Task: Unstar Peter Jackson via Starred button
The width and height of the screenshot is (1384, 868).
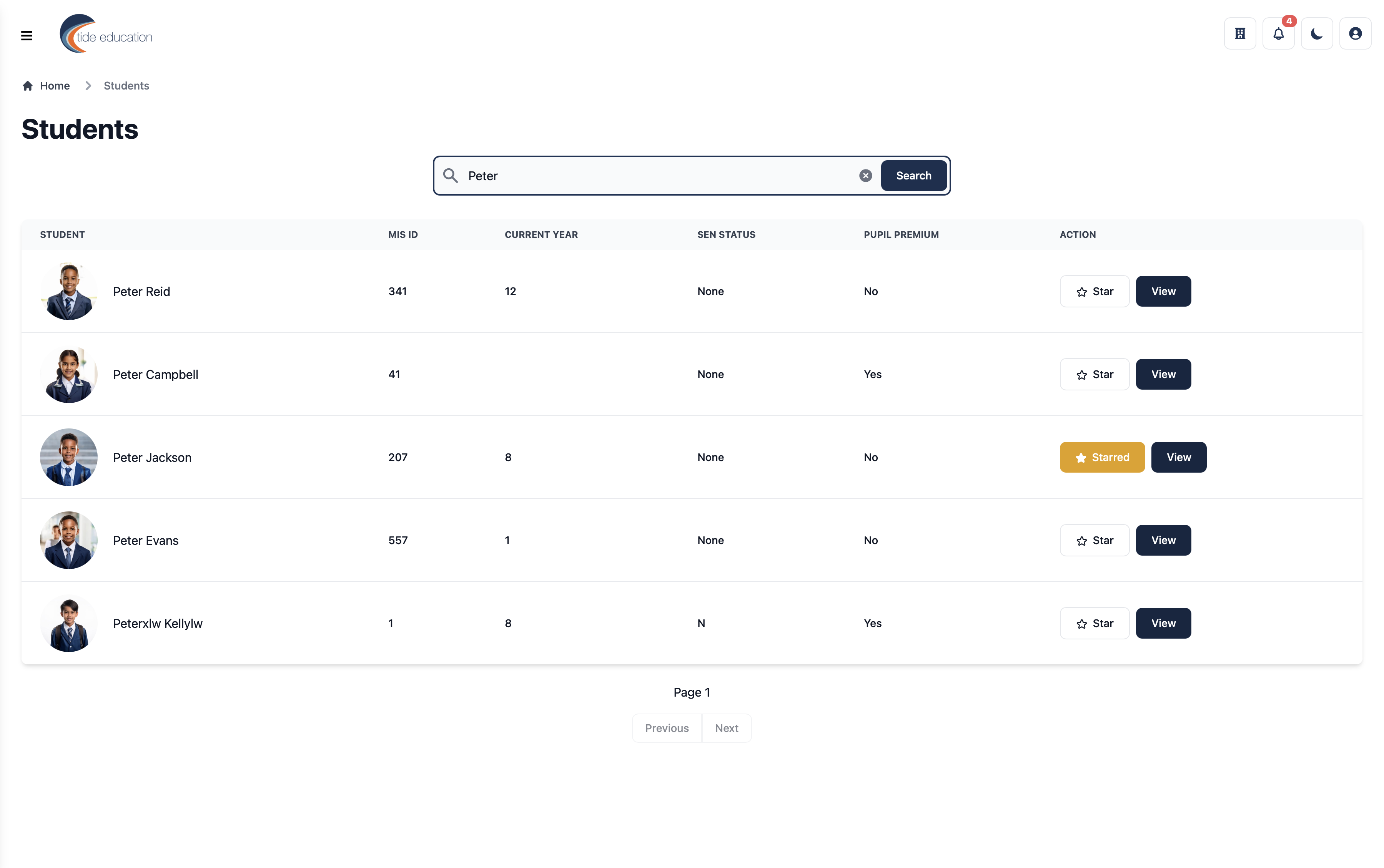Action: point(1101,457)
